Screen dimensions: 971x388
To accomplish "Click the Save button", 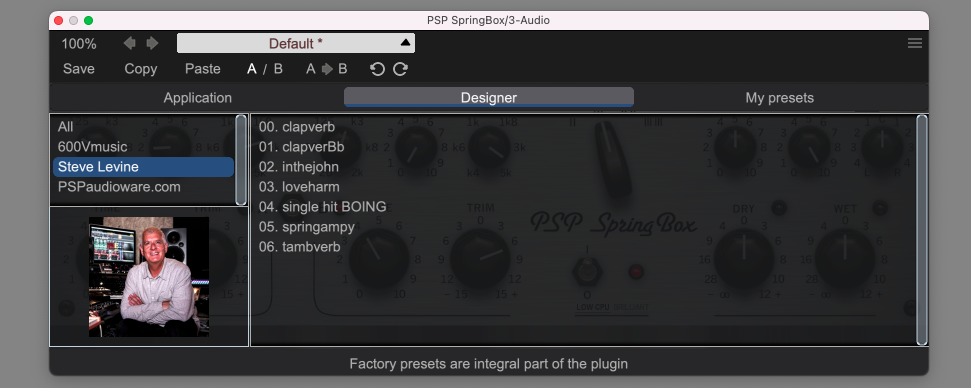I will coord(79,69).
